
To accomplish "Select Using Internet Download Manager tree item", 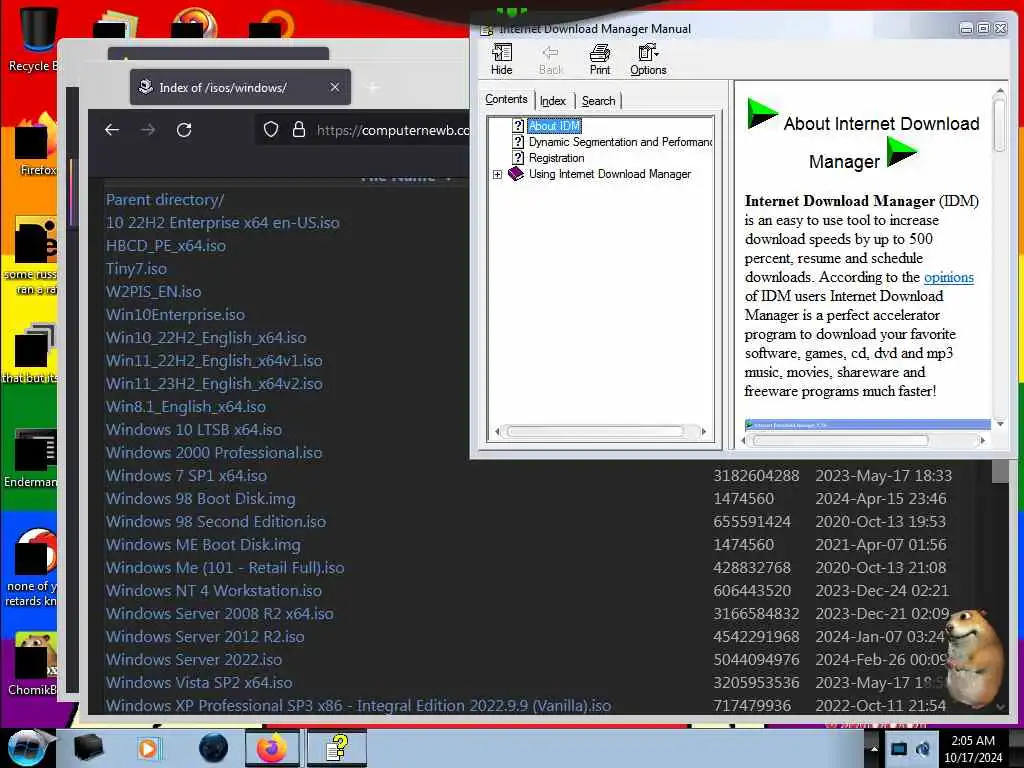I will (609, 174).
